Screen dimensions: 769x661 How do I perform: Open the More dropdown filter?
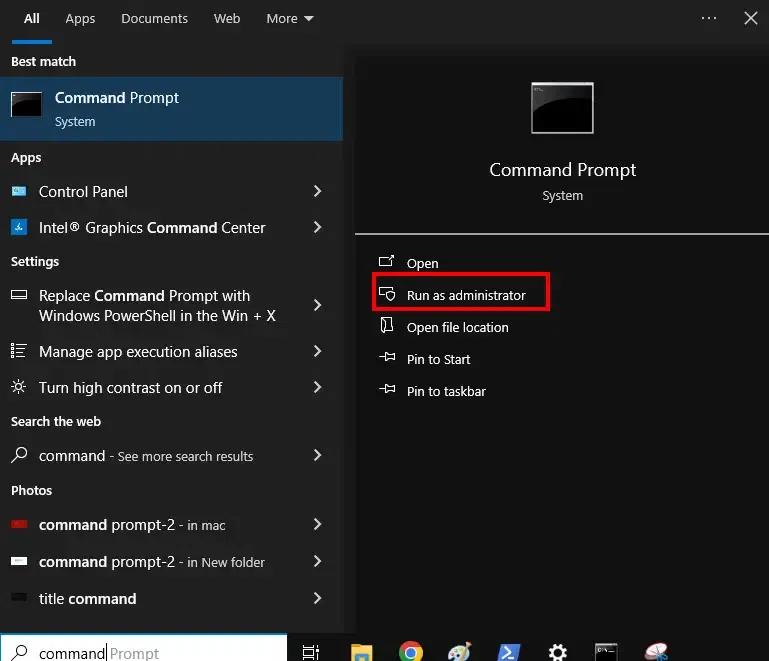290,19
